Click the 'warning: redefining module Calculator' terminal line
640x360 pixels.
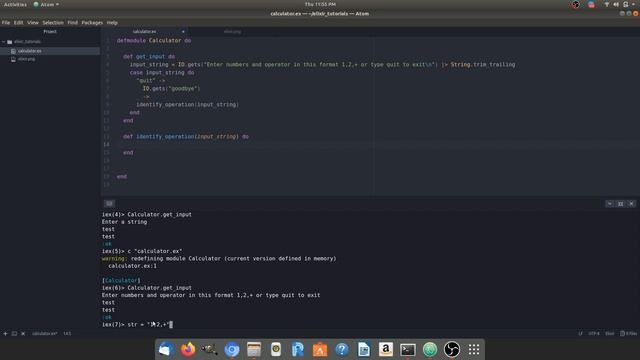(x=219, y=258)
